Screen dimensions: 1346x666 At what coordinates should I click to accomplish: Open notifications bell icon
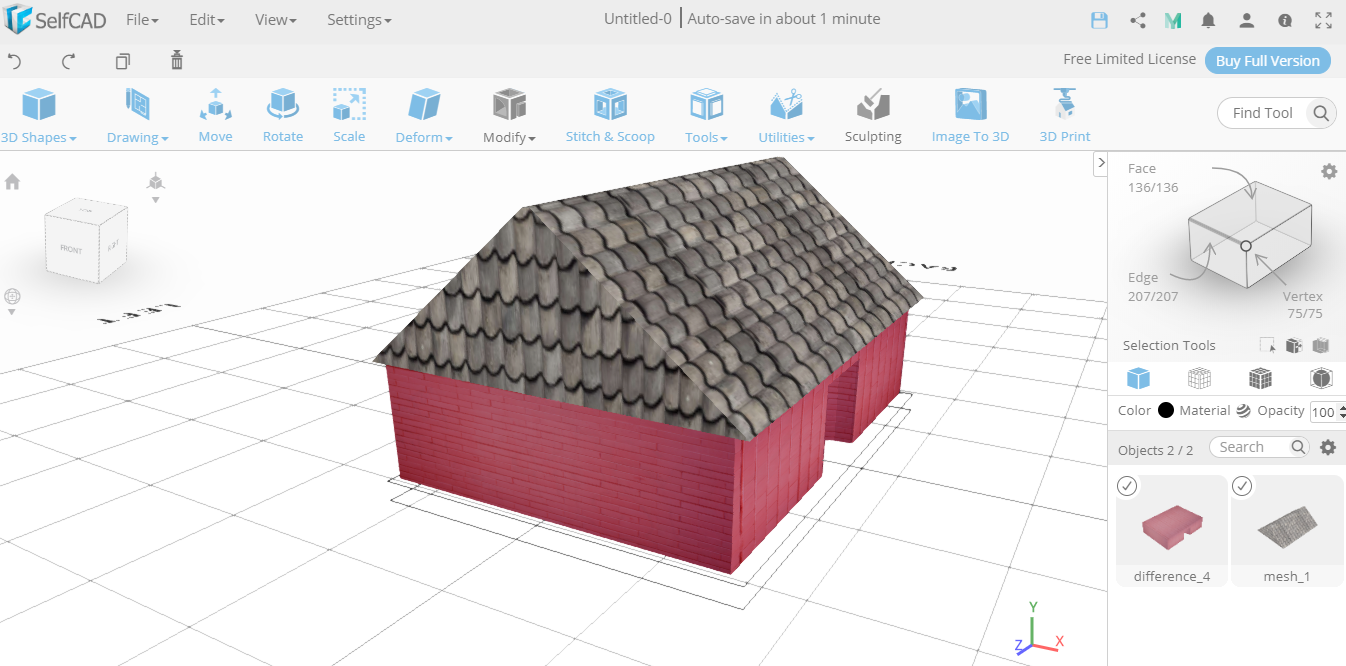[x=1209, y=20]
